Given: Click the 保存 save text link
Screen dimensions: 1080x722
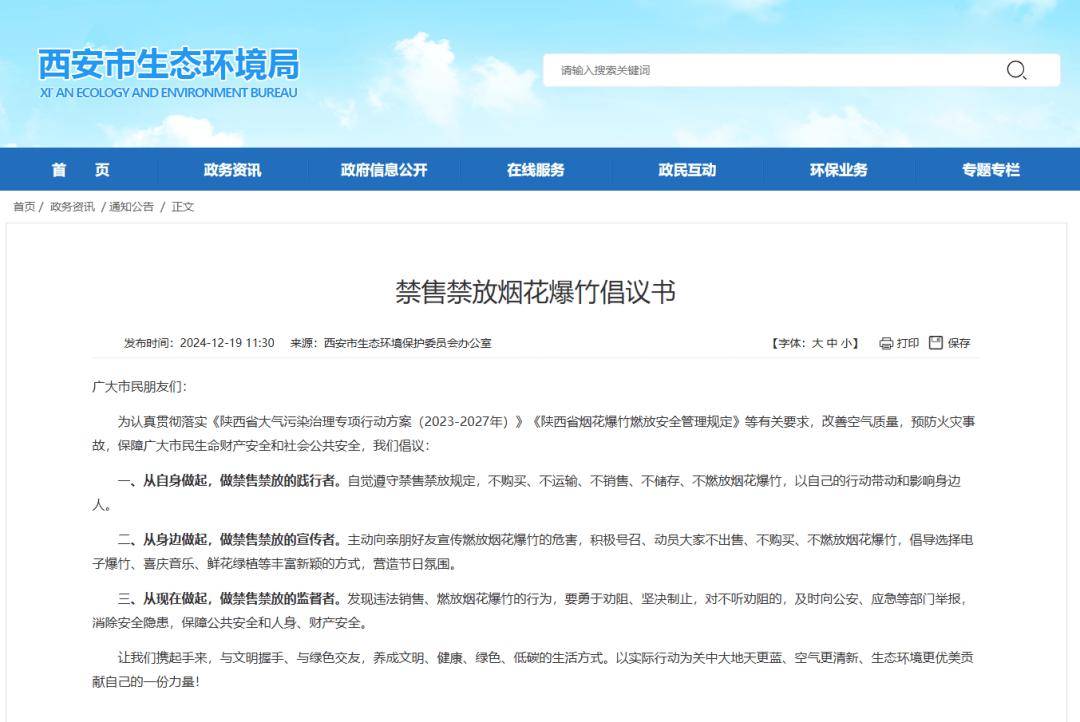Looking at the screenshot, I should coord(959,343).
